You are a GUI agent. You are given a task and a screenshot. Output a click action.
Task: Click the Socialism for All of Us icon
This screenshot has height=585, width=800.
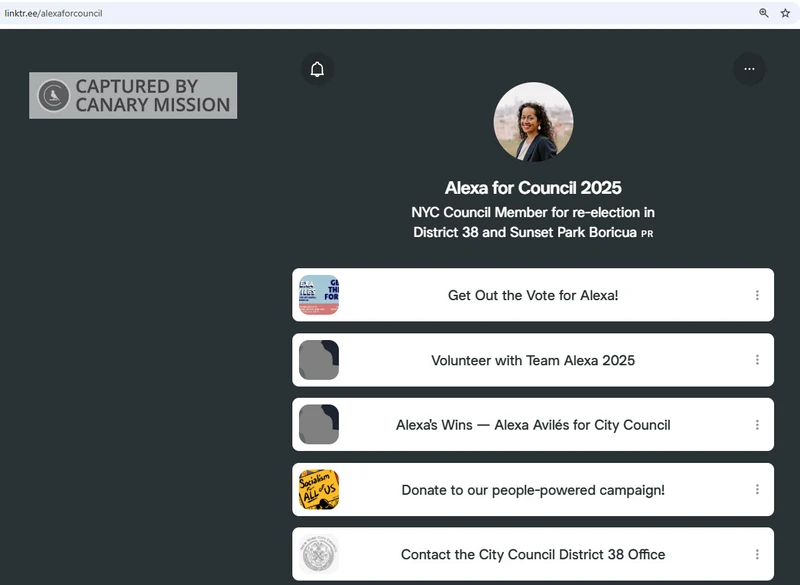tap(319, 490)
